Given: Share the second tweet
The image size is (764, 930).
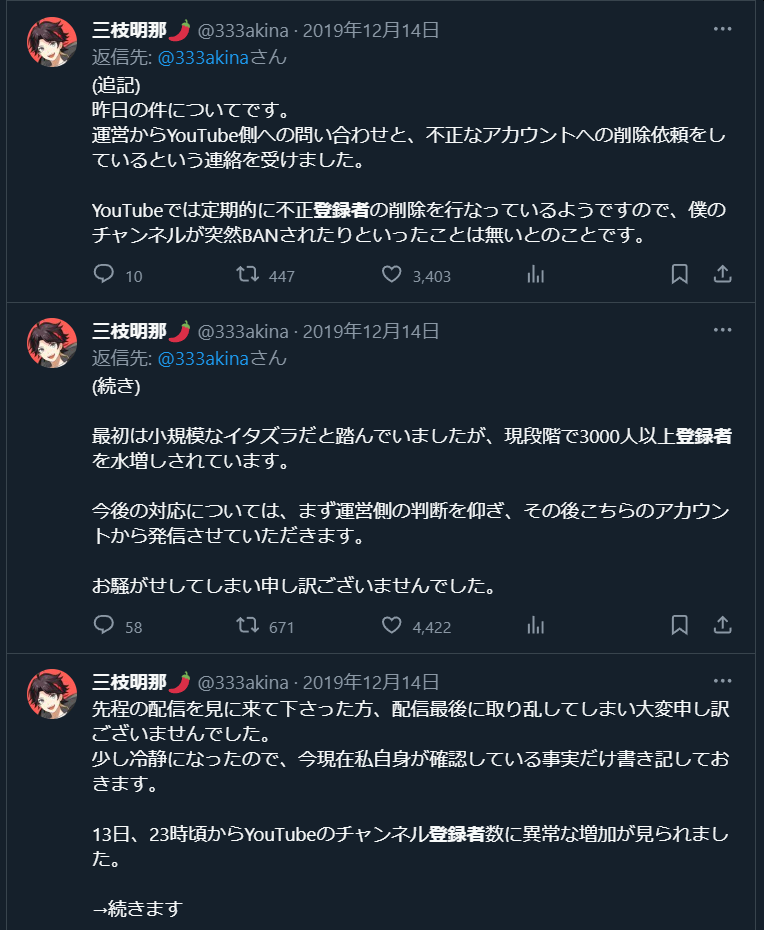Looking at the screenshot, I should (723, 626).
